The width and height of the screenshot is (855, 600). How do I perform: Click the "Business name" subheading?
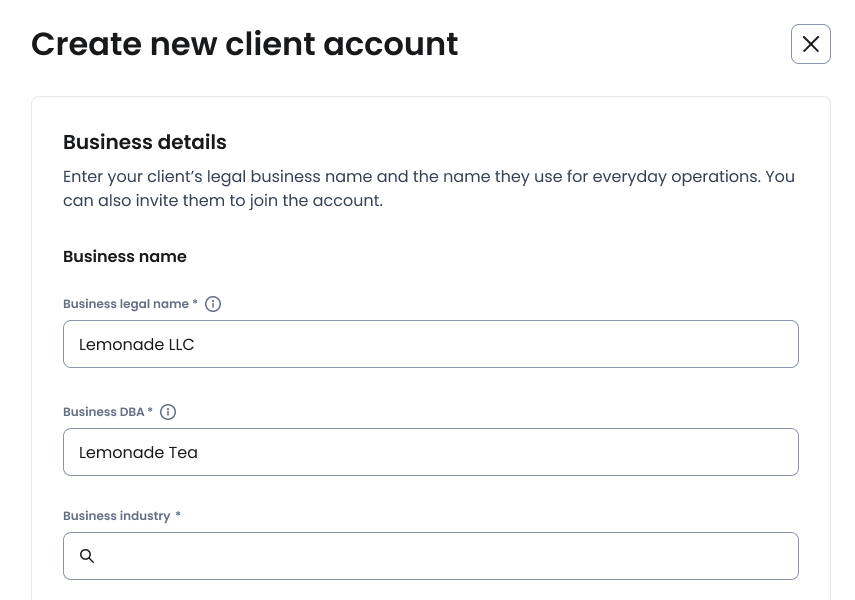(x=125, y=257)
